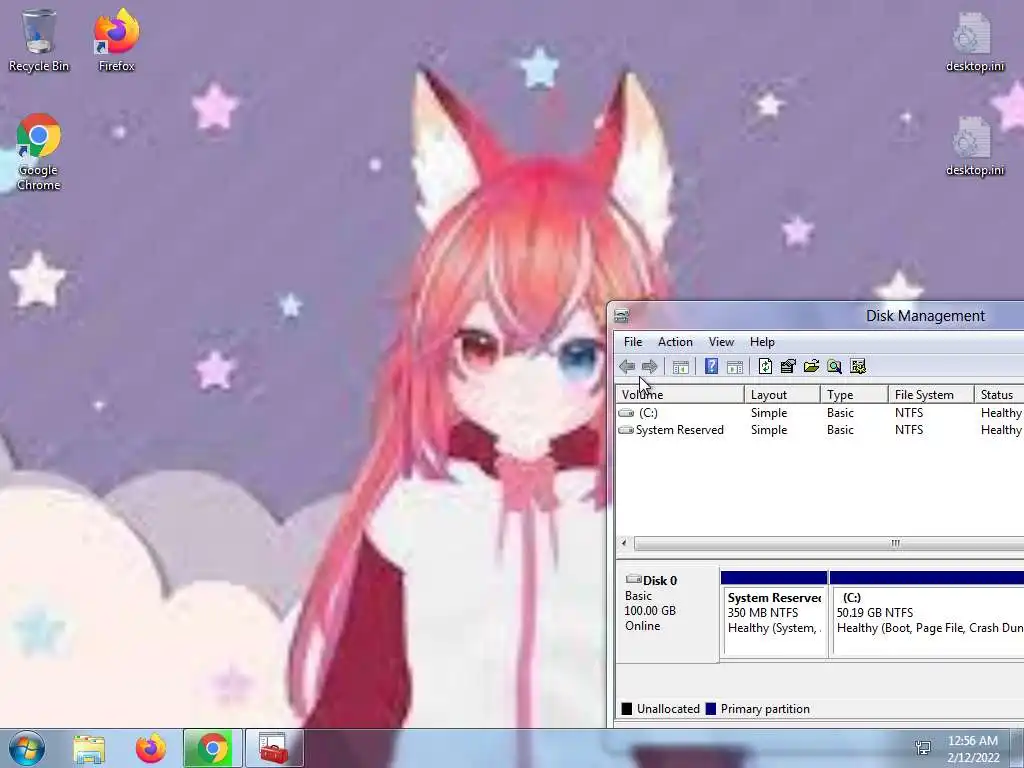Sort by the Layout column header

[782, 394]
